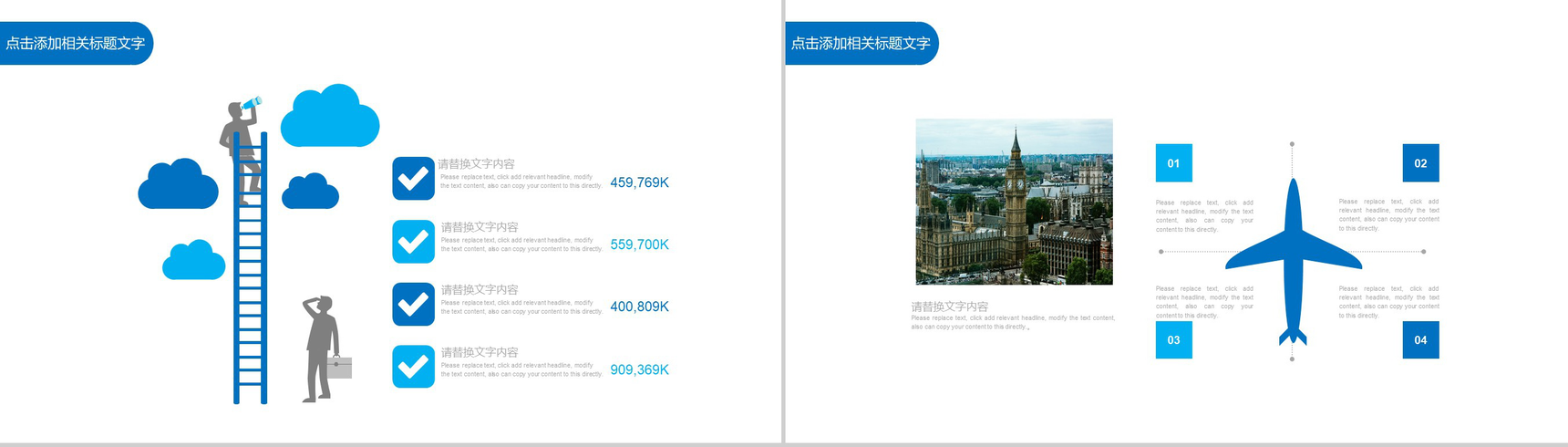Select heading 请替换文字内容 in the 400,809K row

[x=480, y=289]
